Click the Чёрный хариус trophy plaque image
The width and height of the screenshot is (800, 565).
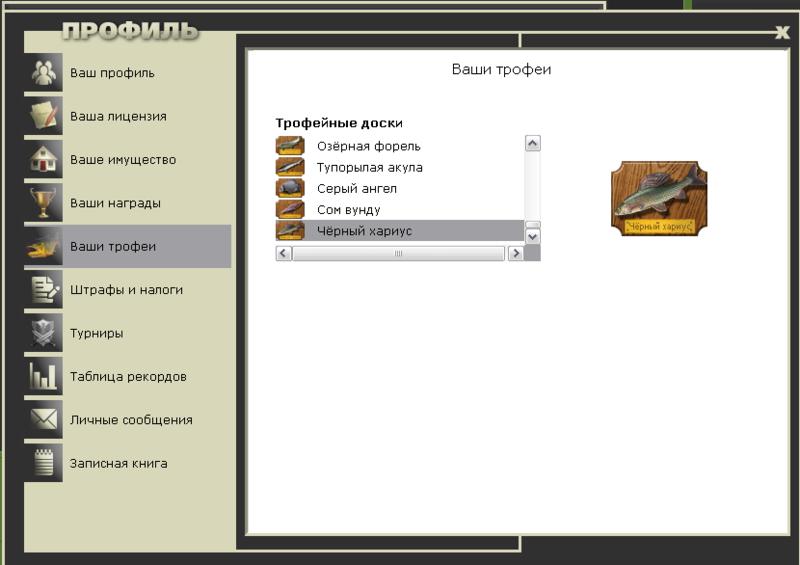[659, 199]
